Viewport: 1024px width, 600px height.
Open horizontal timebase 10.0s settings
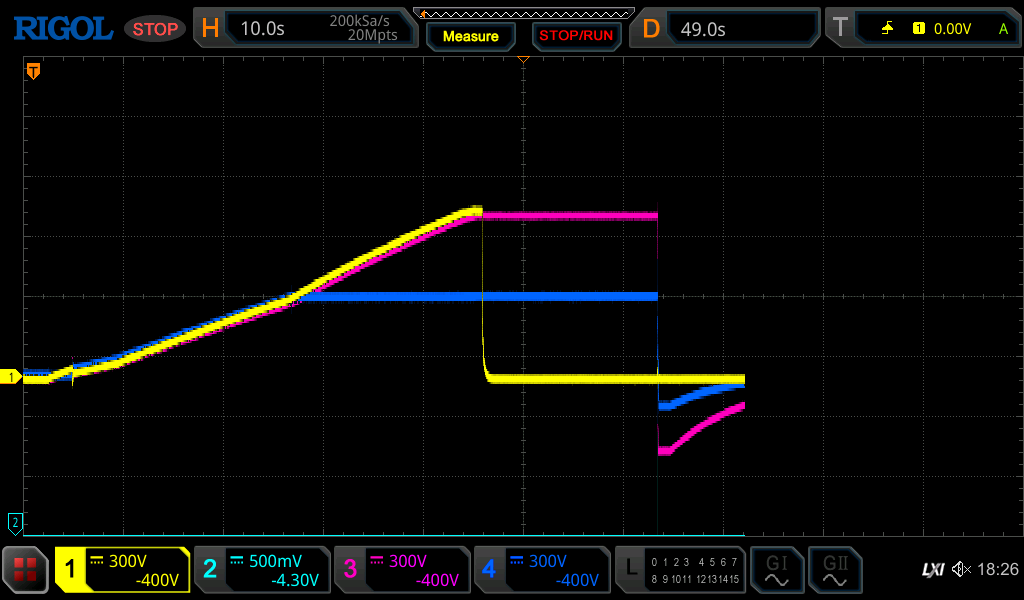coord(305,29)
